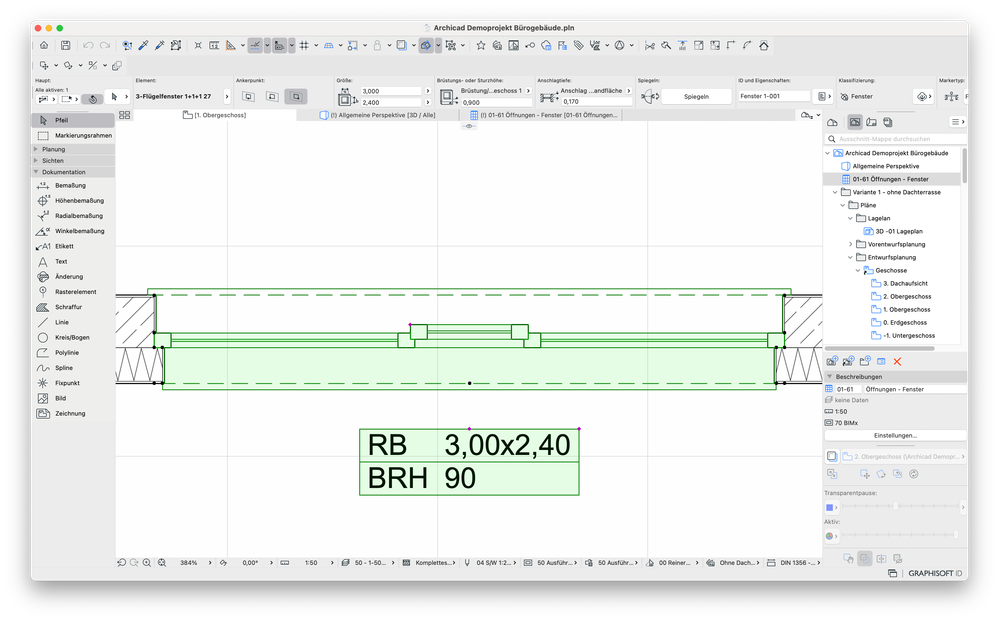The image size is (999, 621).
Task: Select the Schraffur fill tool
Action: coord(73,307)
